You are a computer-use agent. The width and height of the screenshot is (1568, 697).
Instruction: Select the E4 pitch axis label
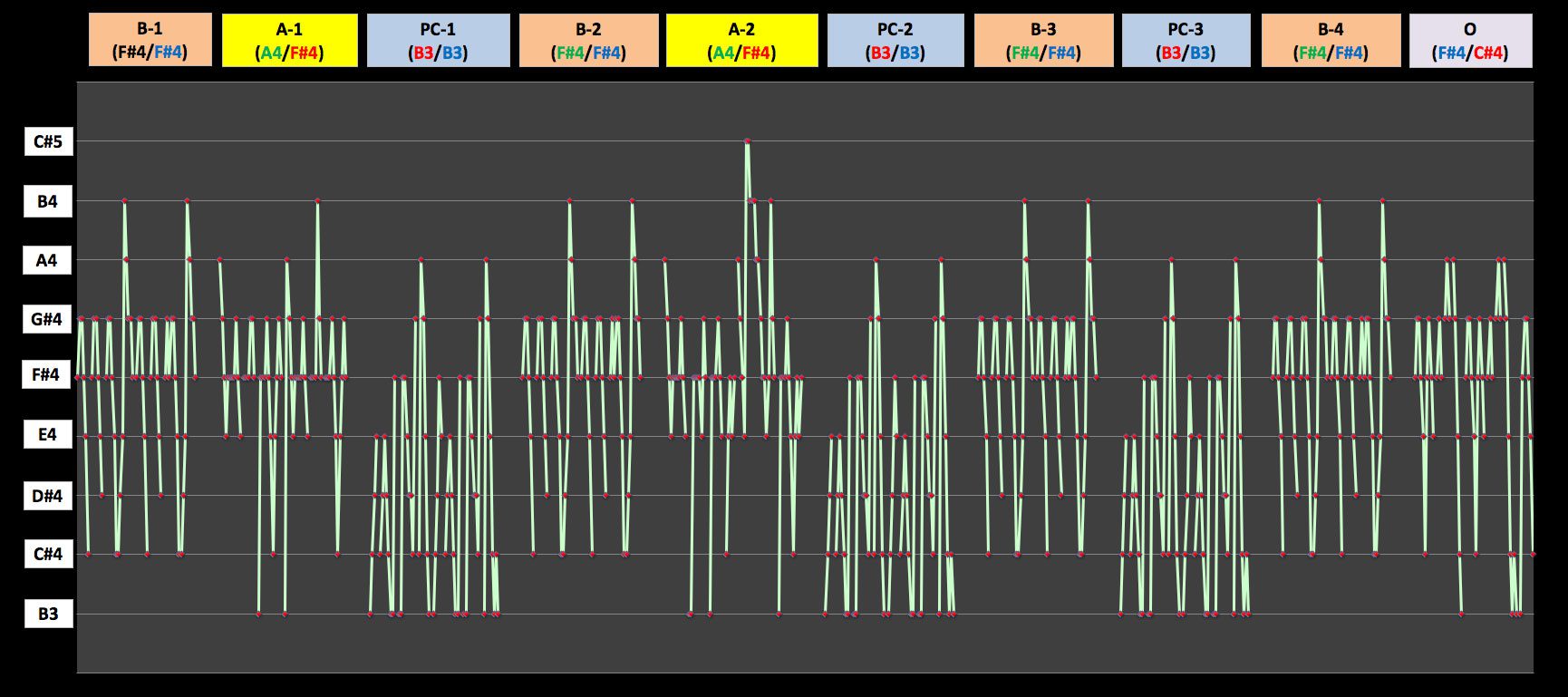[47, 435]
